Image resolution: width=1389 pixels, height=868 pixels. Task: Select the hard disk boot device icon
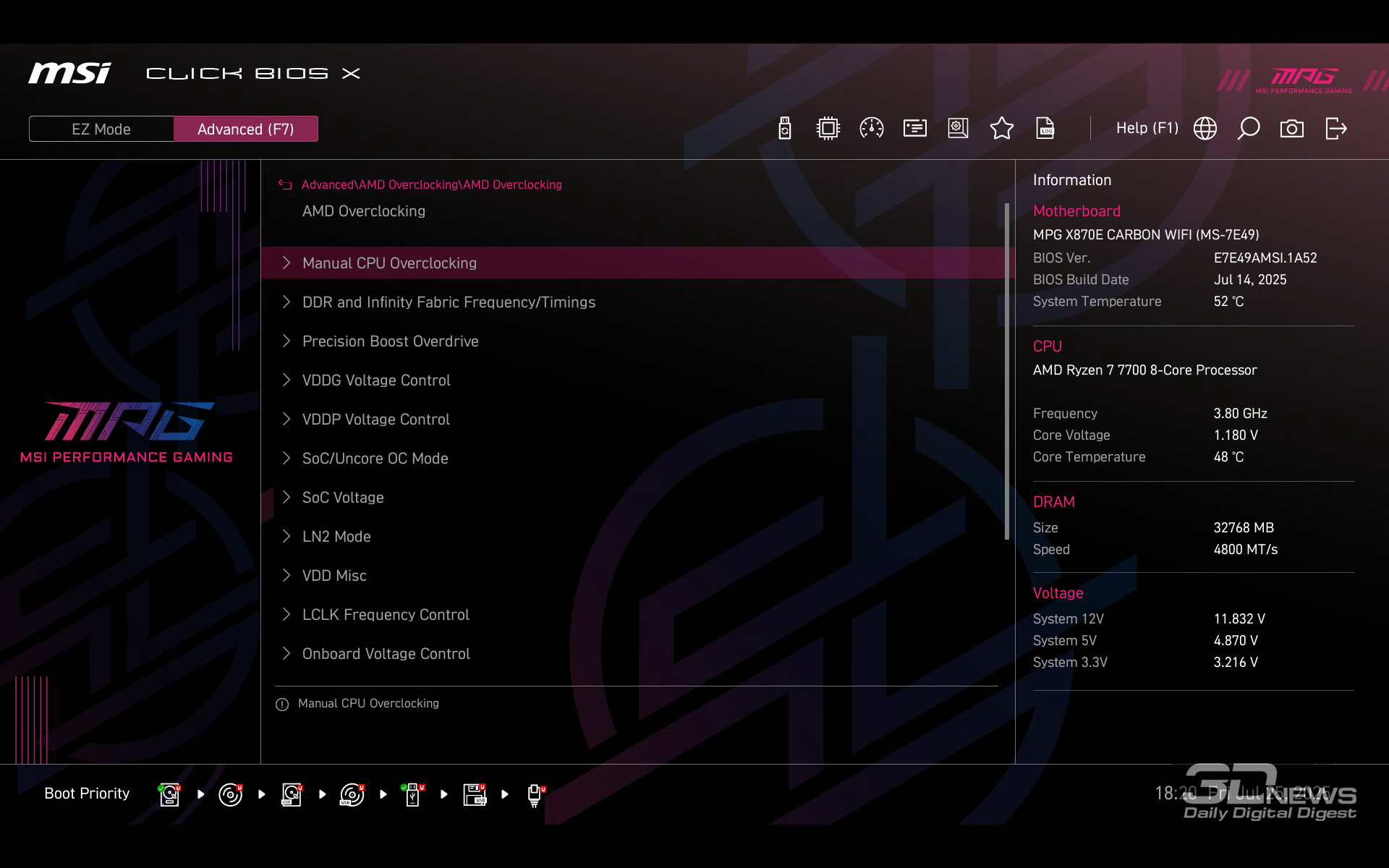170,794
